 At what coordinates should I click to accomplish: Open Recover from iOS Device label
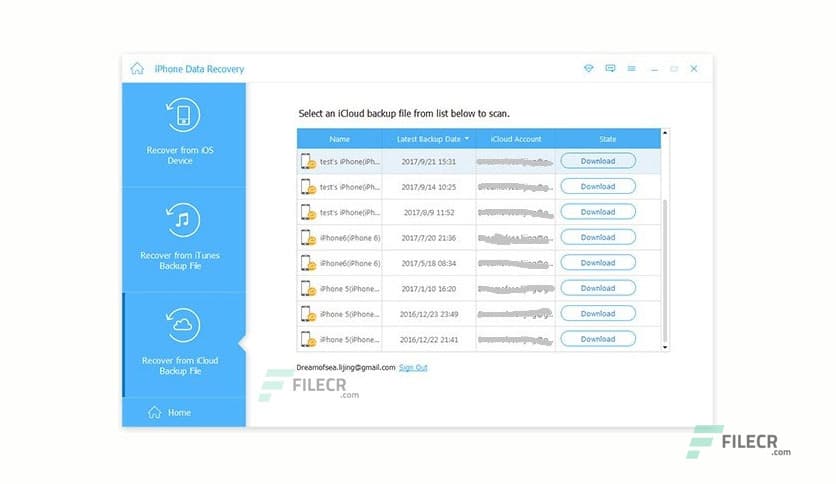[x=180, y=155]
